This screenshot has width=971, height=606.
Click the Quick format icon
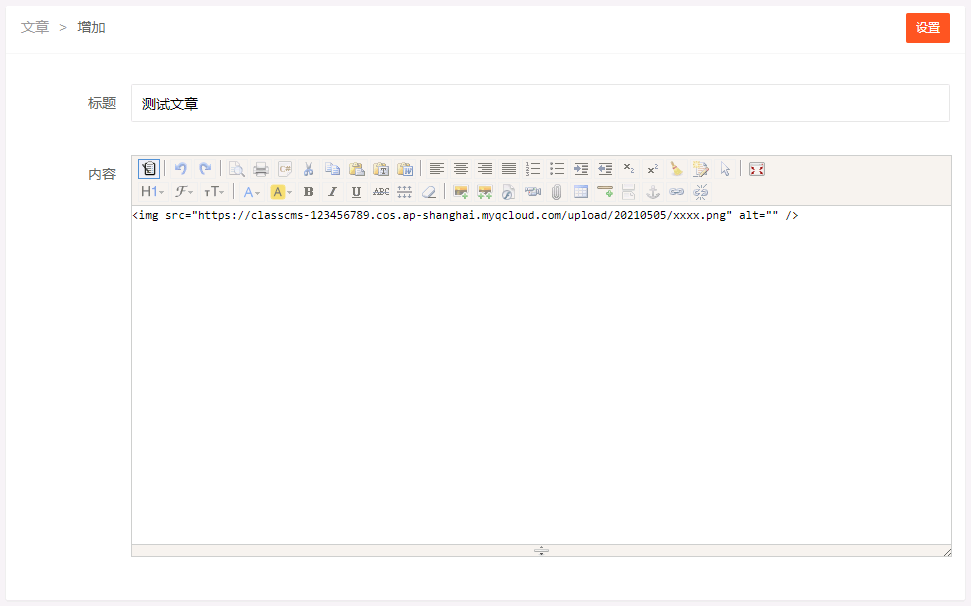point(701,169)
